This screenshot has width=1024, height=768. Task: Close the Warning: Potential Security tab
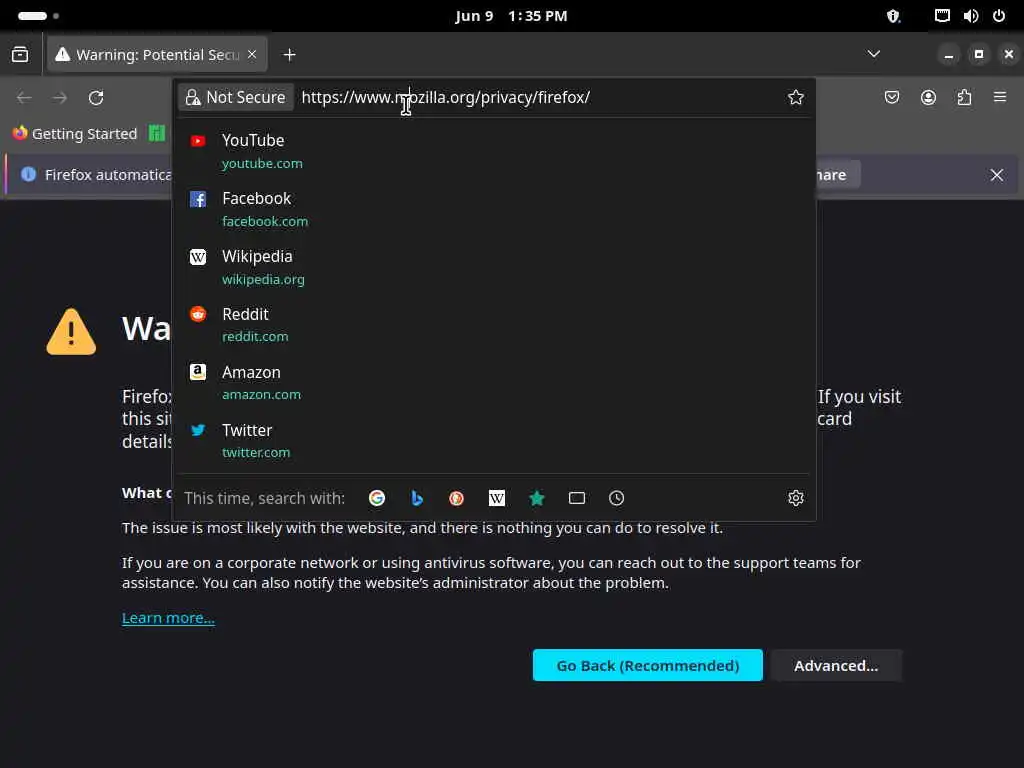point(252,54)
